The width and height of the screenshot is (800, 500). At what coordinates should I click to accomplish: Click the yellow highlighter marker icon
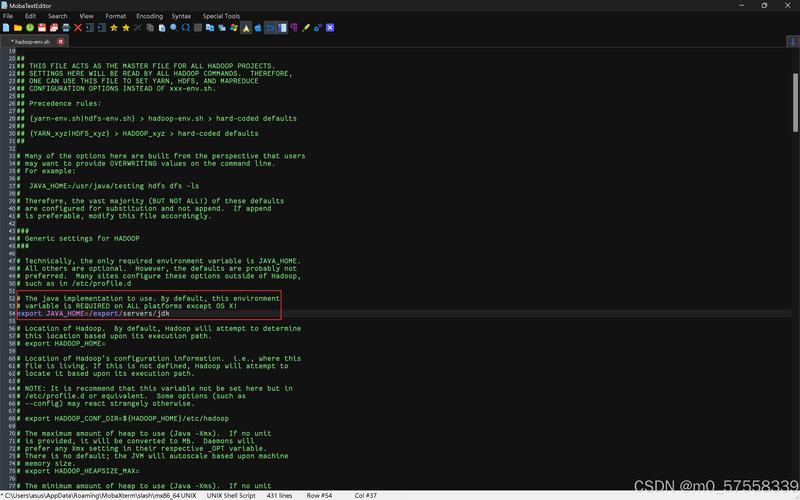[x=306, y=28]
